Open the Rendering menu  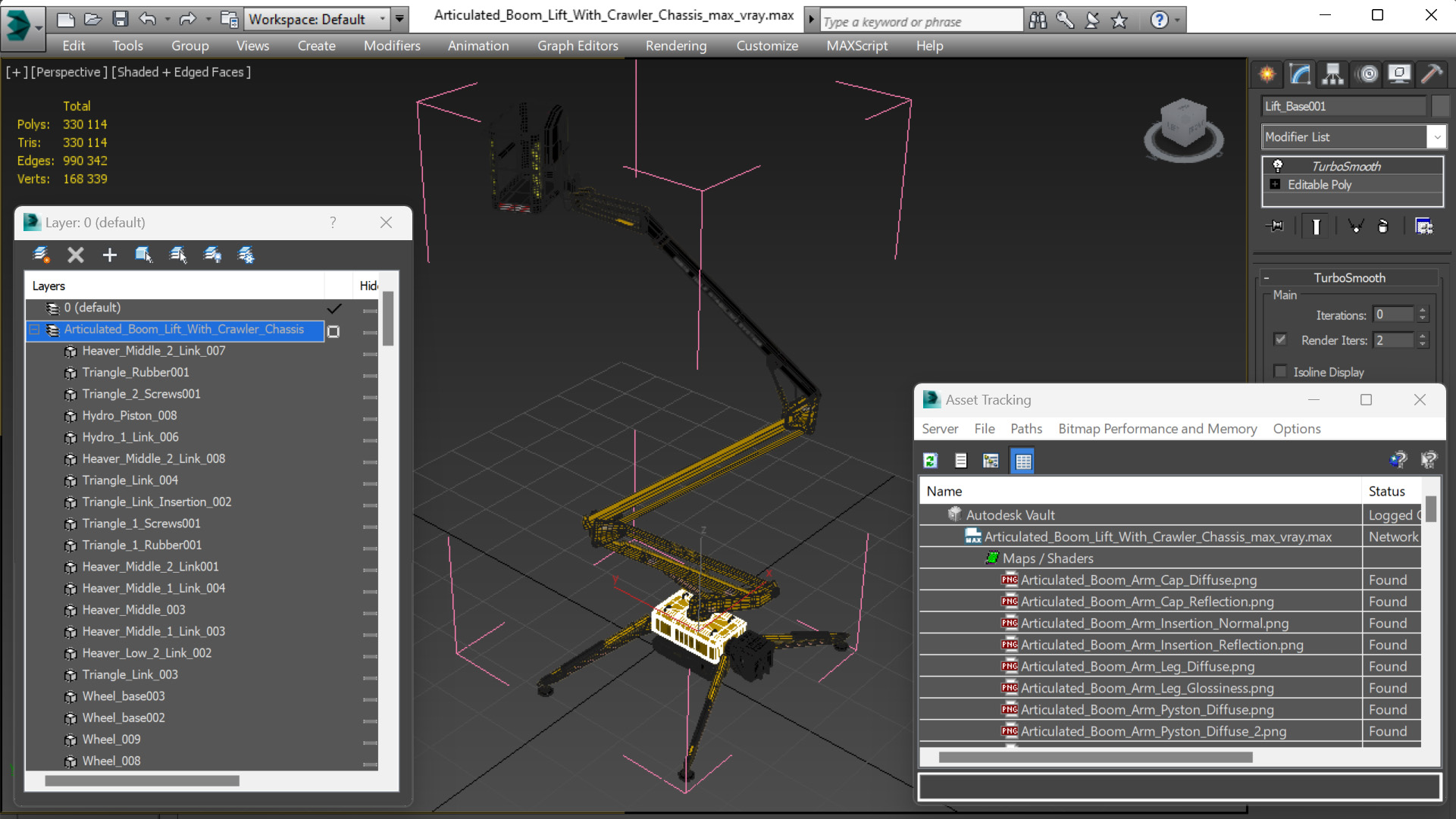[x=676, y=45]
